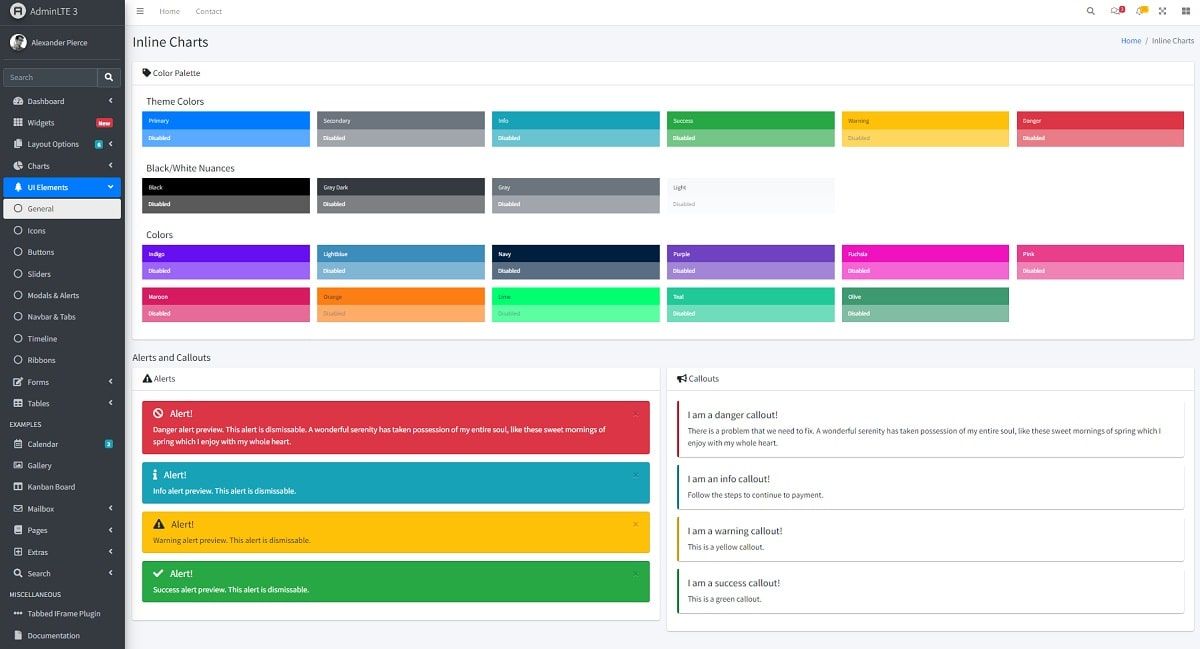The width and height of the screenshot is (1200, 649).
Task: Click the navbar search magnifier icon
Action: pyautogui.click(x=1089, y=11)
